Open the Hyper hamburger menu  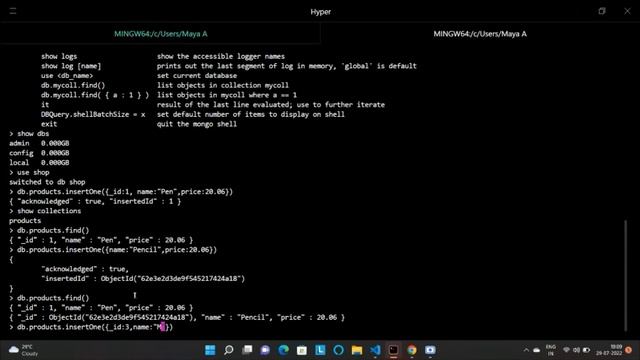tap(13, 11)
